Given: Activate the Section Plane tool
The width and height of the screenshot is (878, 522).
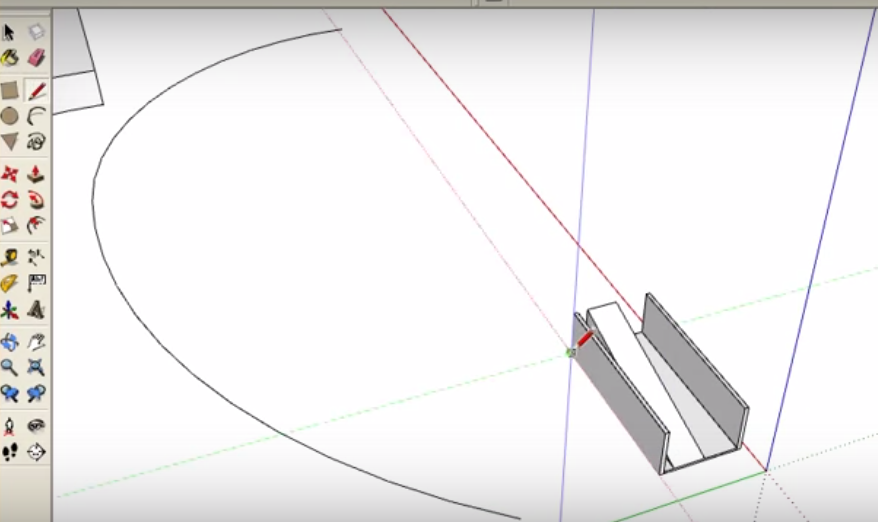Looking at the screenshot, I should (36, 452).
